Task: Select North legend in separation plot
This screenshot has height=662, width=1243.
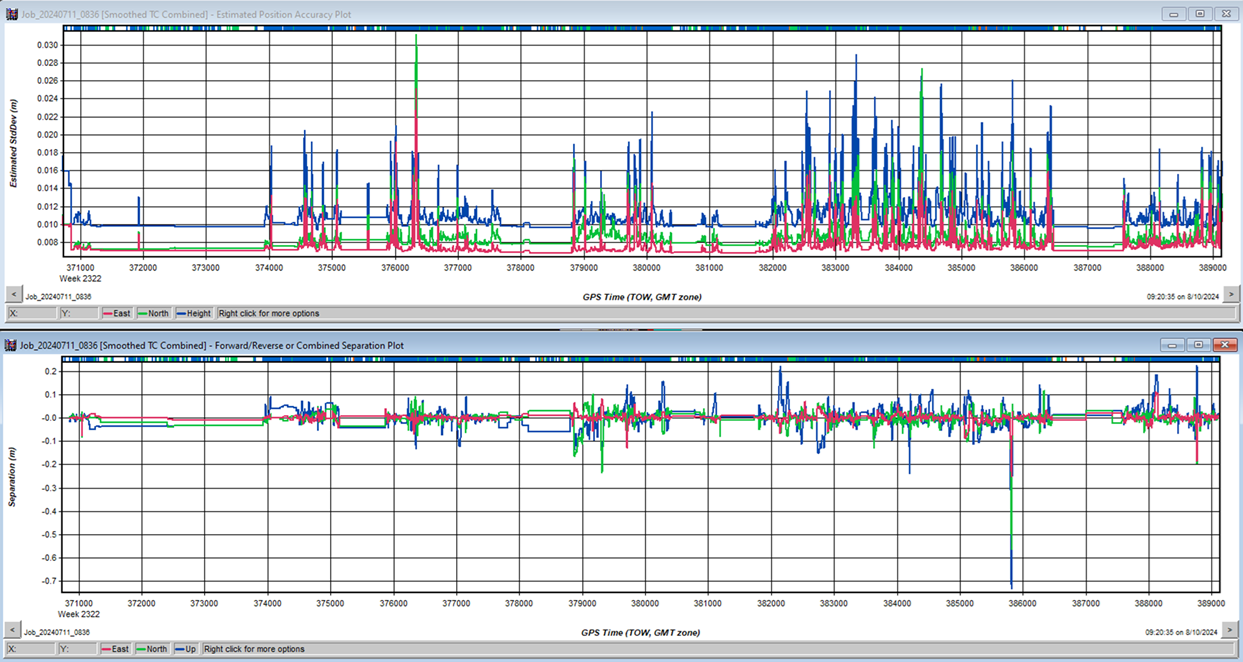Action: pos(154,649)
